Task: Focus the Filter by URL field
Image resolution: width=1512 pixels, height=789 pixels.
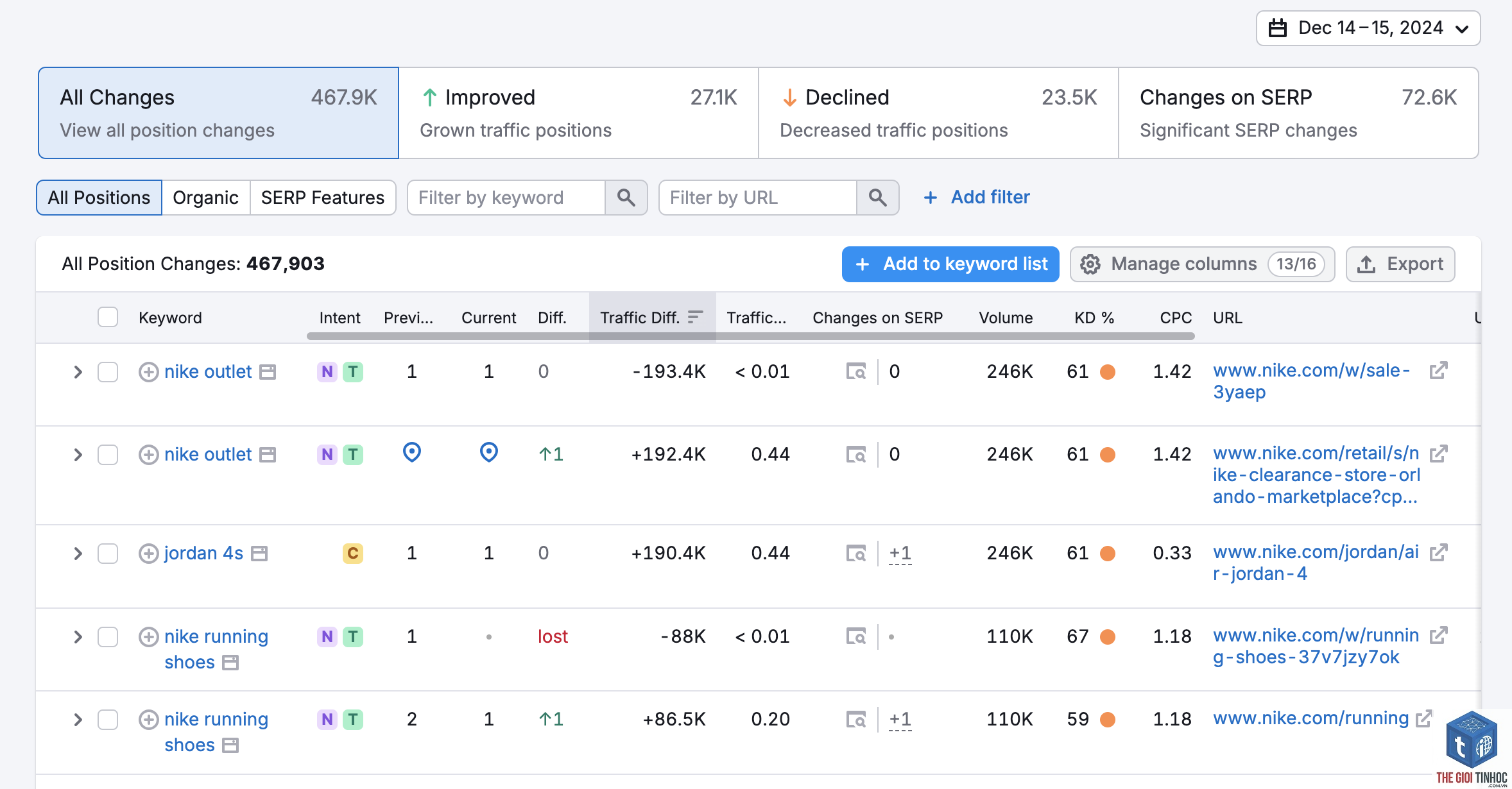Action: 758,198
